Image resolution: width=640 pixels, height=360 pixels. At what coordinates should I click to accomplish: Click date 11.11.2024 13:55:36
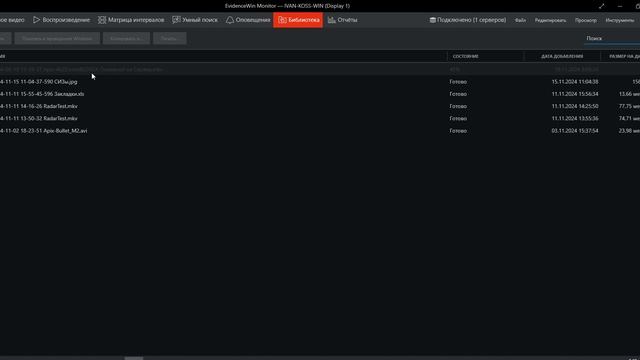click(x=575, y=118)
